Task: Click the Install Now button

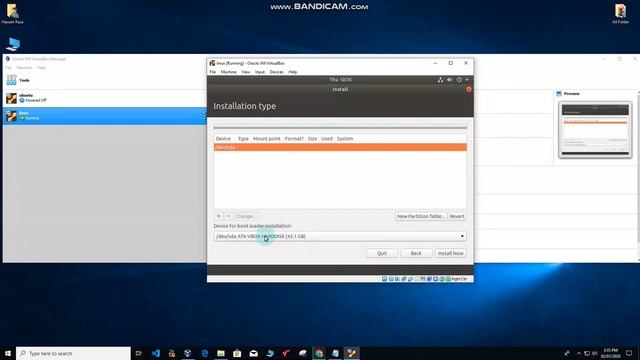Action: (x=451, y=253)
